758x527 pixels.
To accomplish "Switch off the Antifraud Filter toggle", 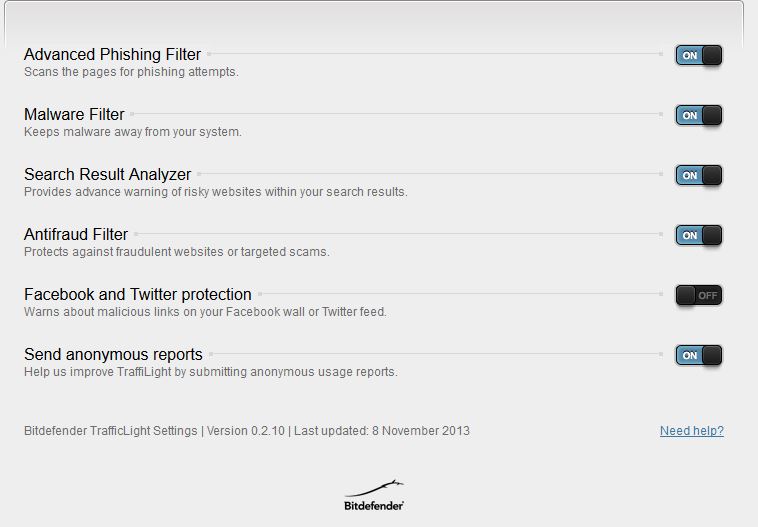I will (699, 235).
